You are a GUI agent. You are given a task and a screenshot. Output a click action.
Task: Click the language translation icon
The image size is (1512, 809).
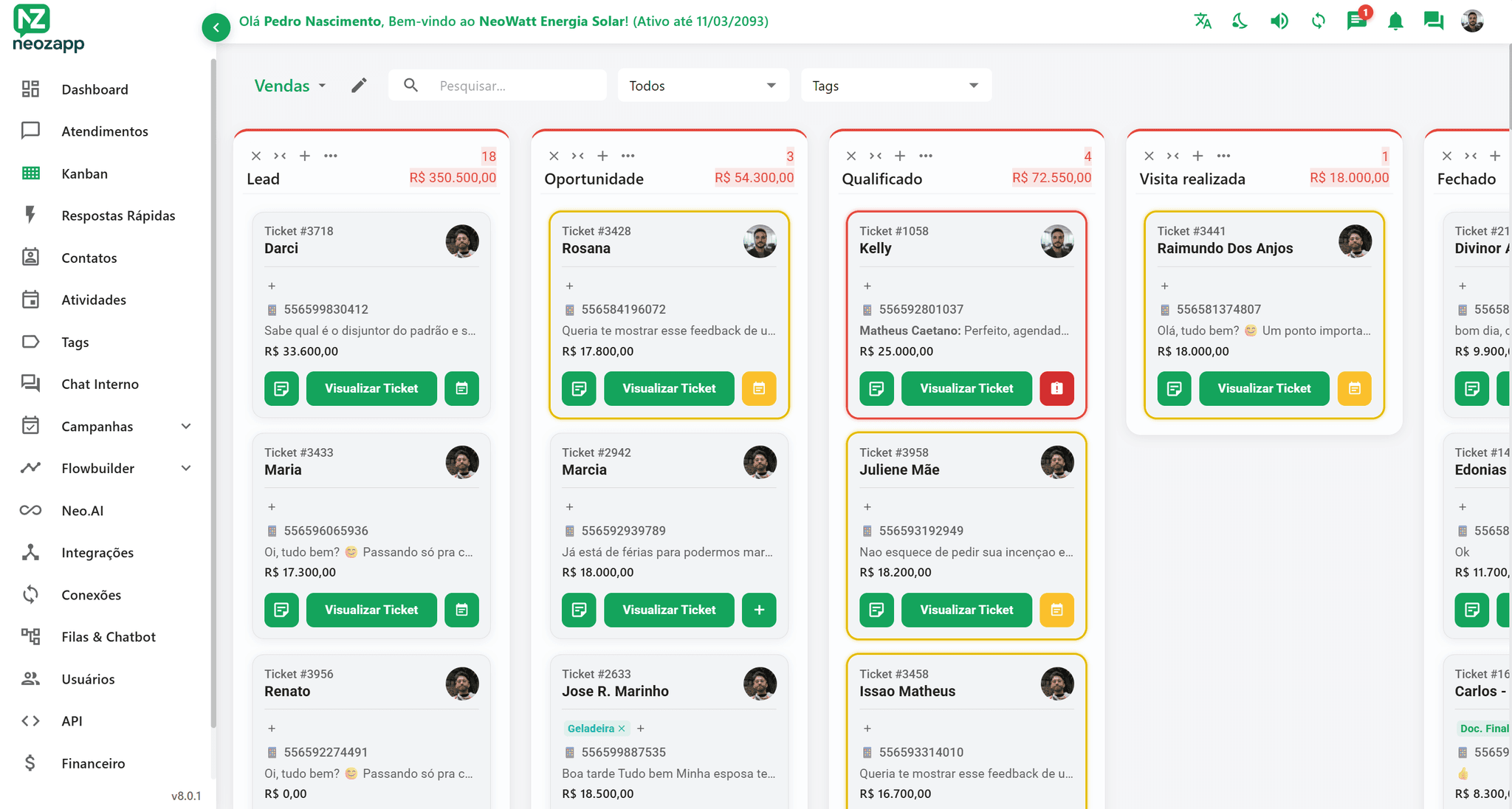pos(1203,21)
